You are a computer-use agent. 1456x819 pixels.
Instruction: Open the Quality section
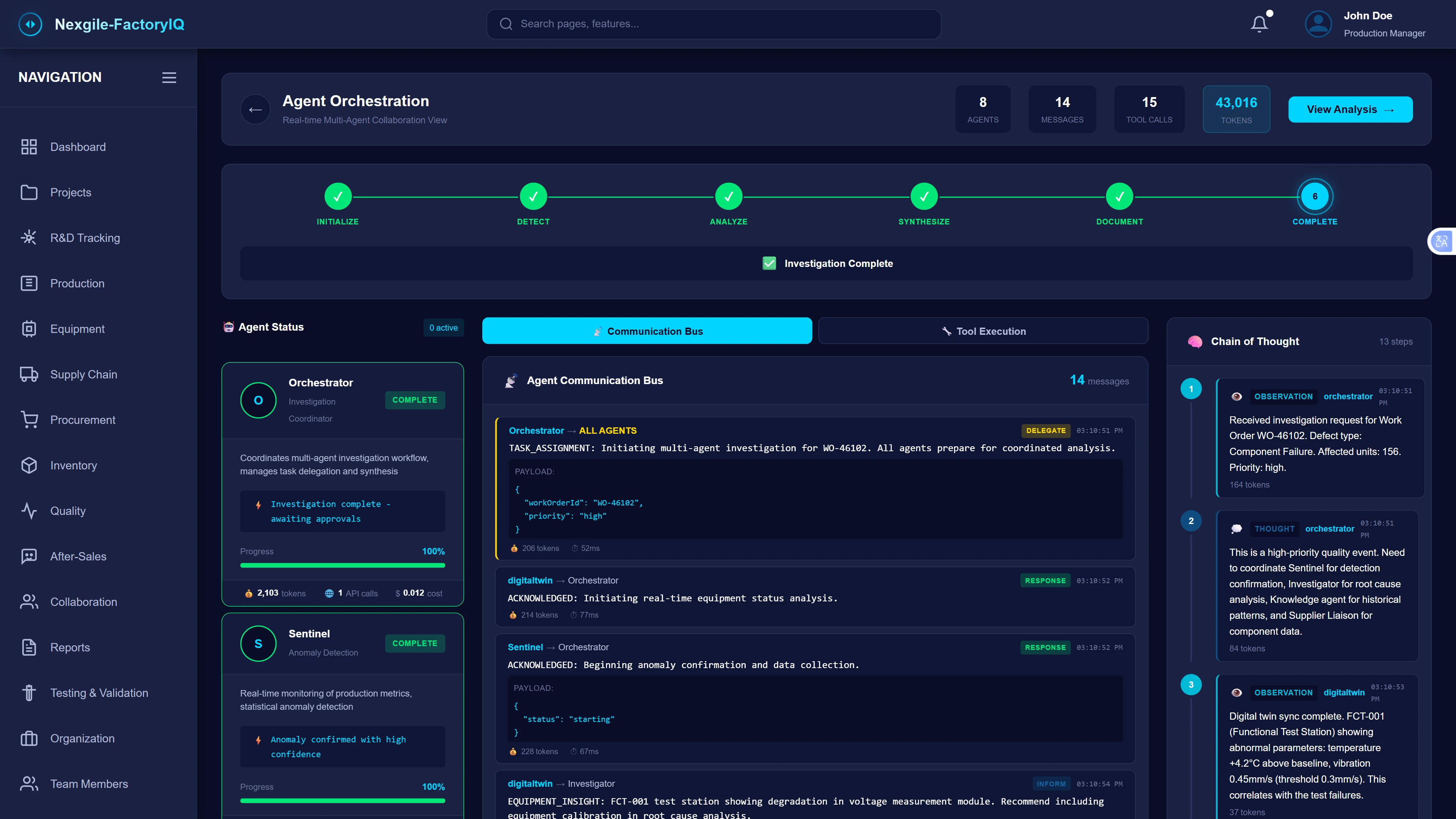[x=67, y=510]
